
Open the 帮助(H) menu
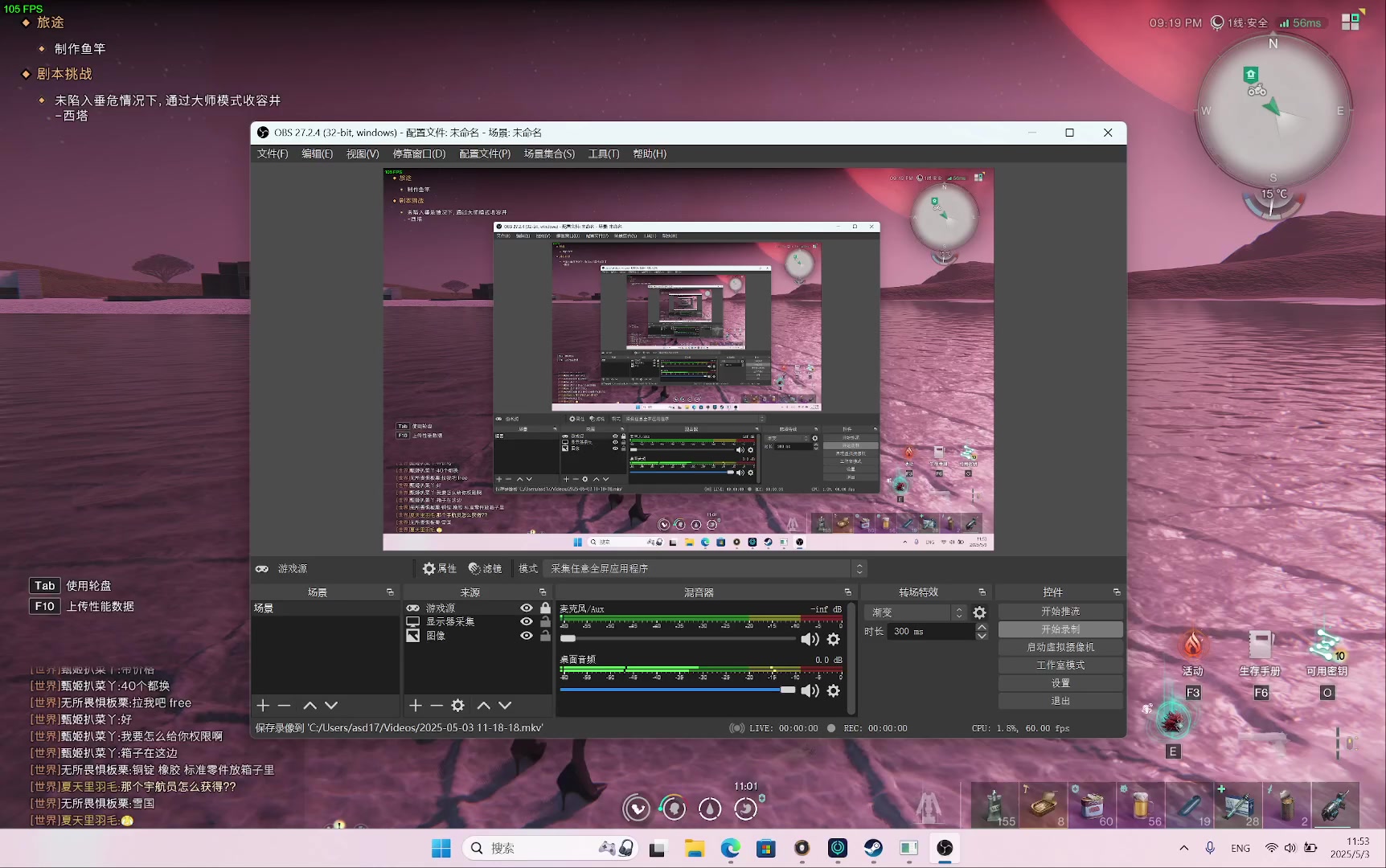click(650, 154)
